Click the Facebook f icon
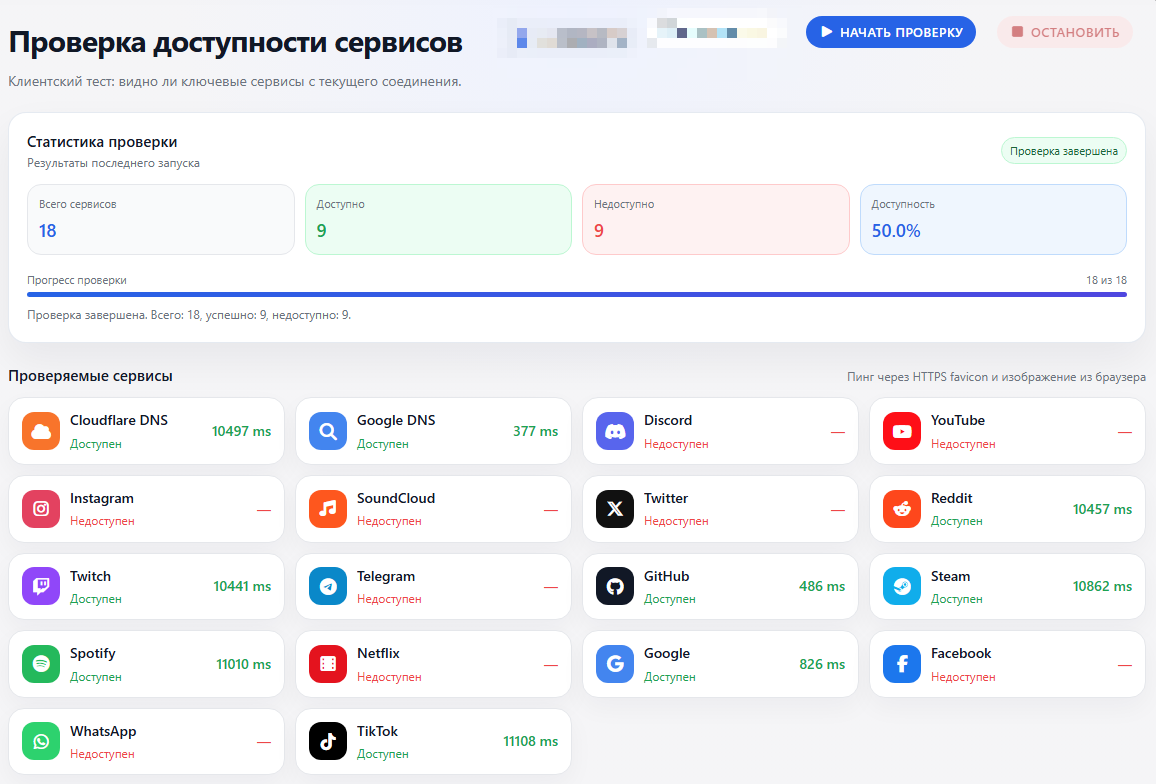1156x784 pixels. click(x=902, y=664)
